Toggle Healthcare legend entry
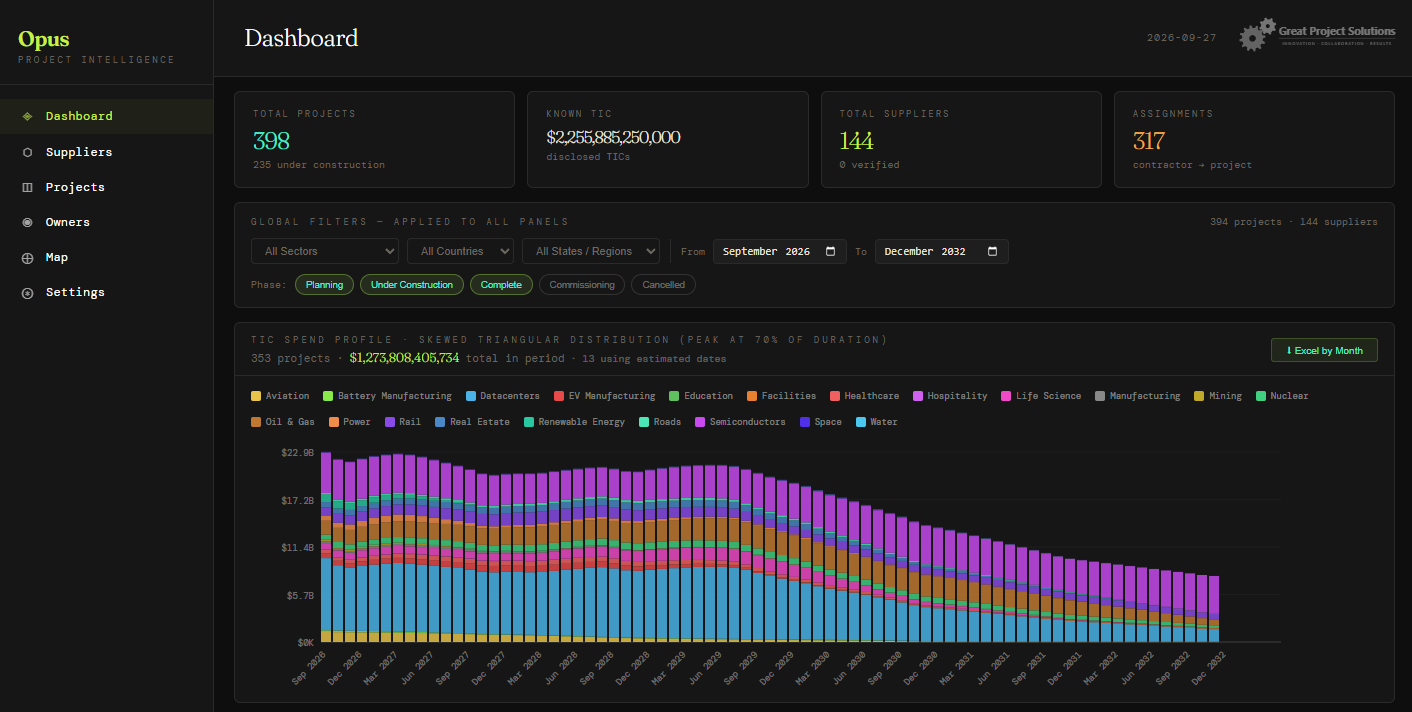 [864, 396]
